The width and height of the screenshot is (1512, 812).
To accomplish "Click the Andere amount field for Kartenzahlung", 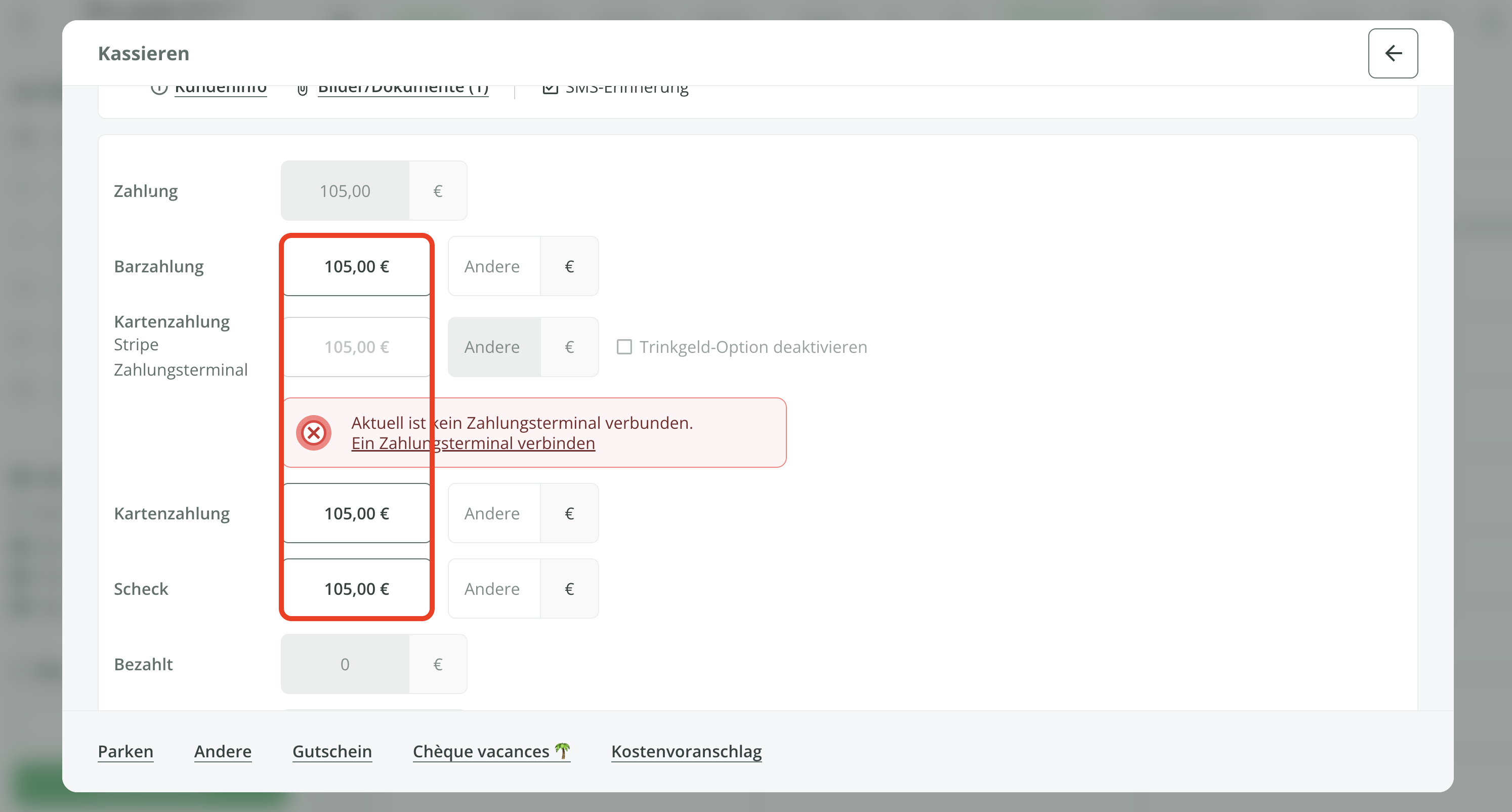I will 493,514.
